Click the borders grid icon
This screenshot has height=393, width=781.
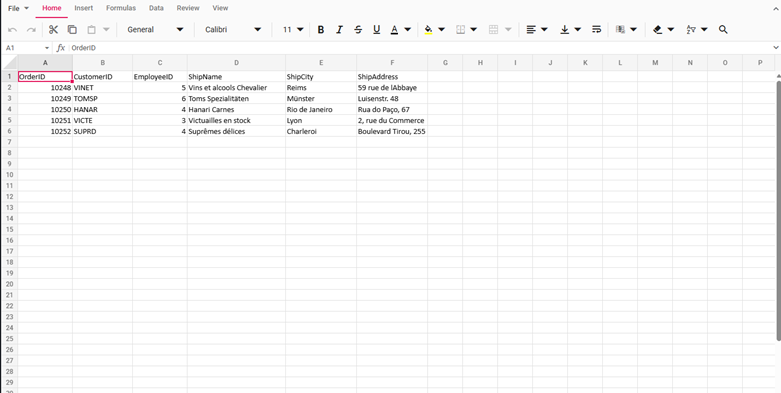point(461,29)
